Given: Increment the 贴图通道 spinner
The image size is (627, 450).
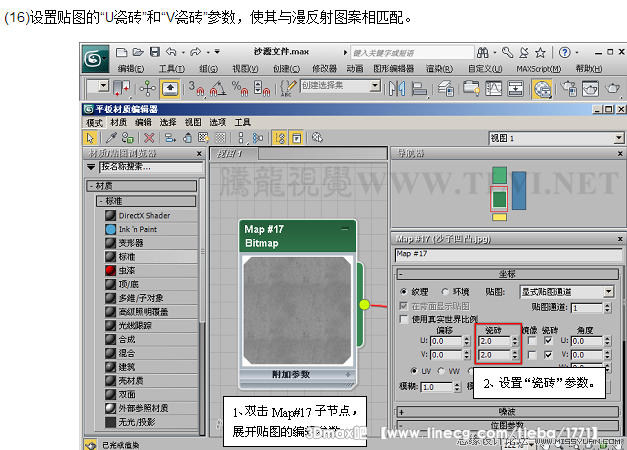Looking at the screenshot, I should tap(608, 305).
